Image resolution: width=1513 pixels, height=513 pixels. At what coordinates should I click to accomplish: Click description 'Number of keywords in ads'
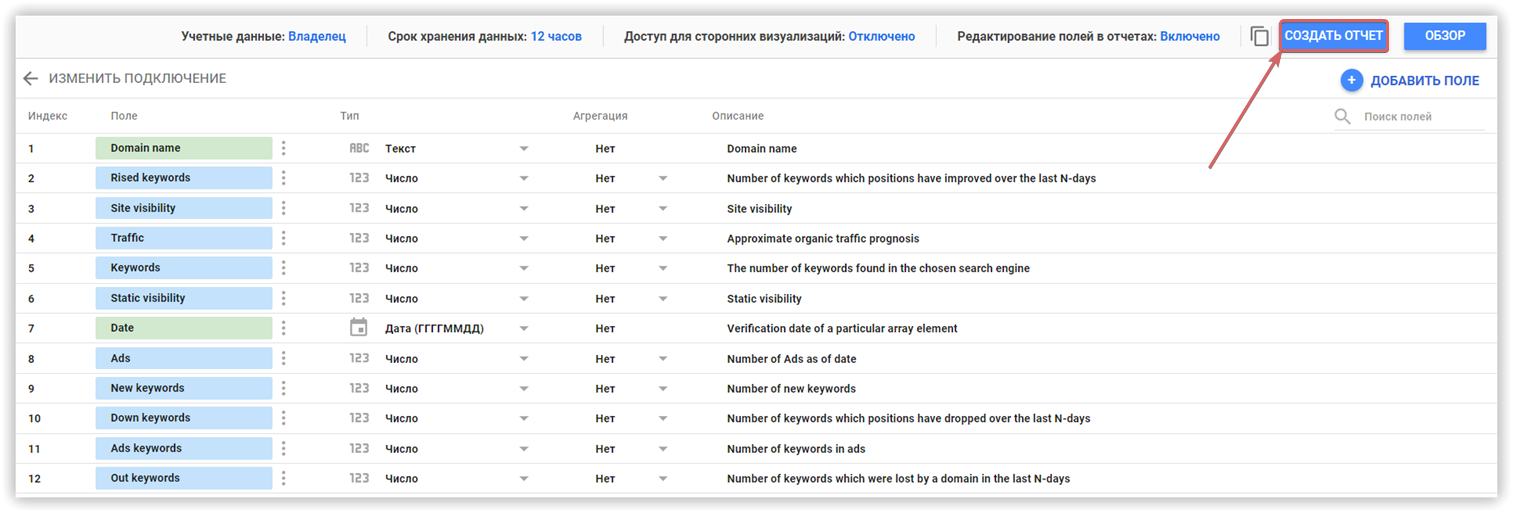pyautogui.click(x=797, y=449)
